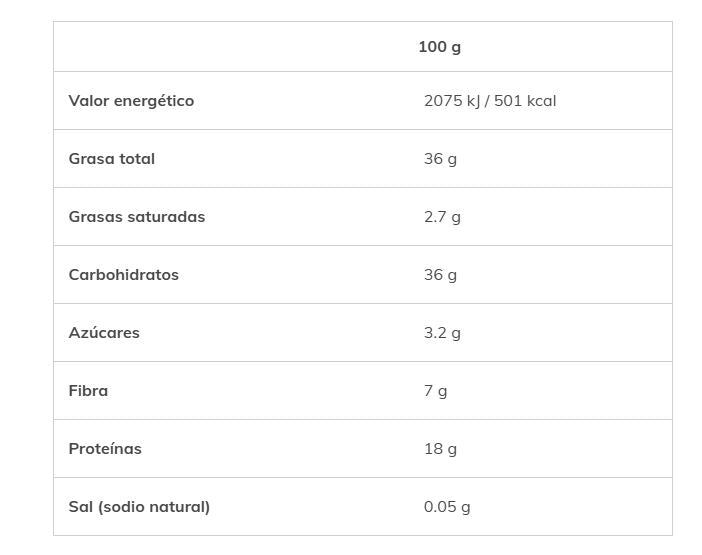Click the word "Sal" in the last row
This screenshot has width=702, height=555.
[x=80, y=507]
